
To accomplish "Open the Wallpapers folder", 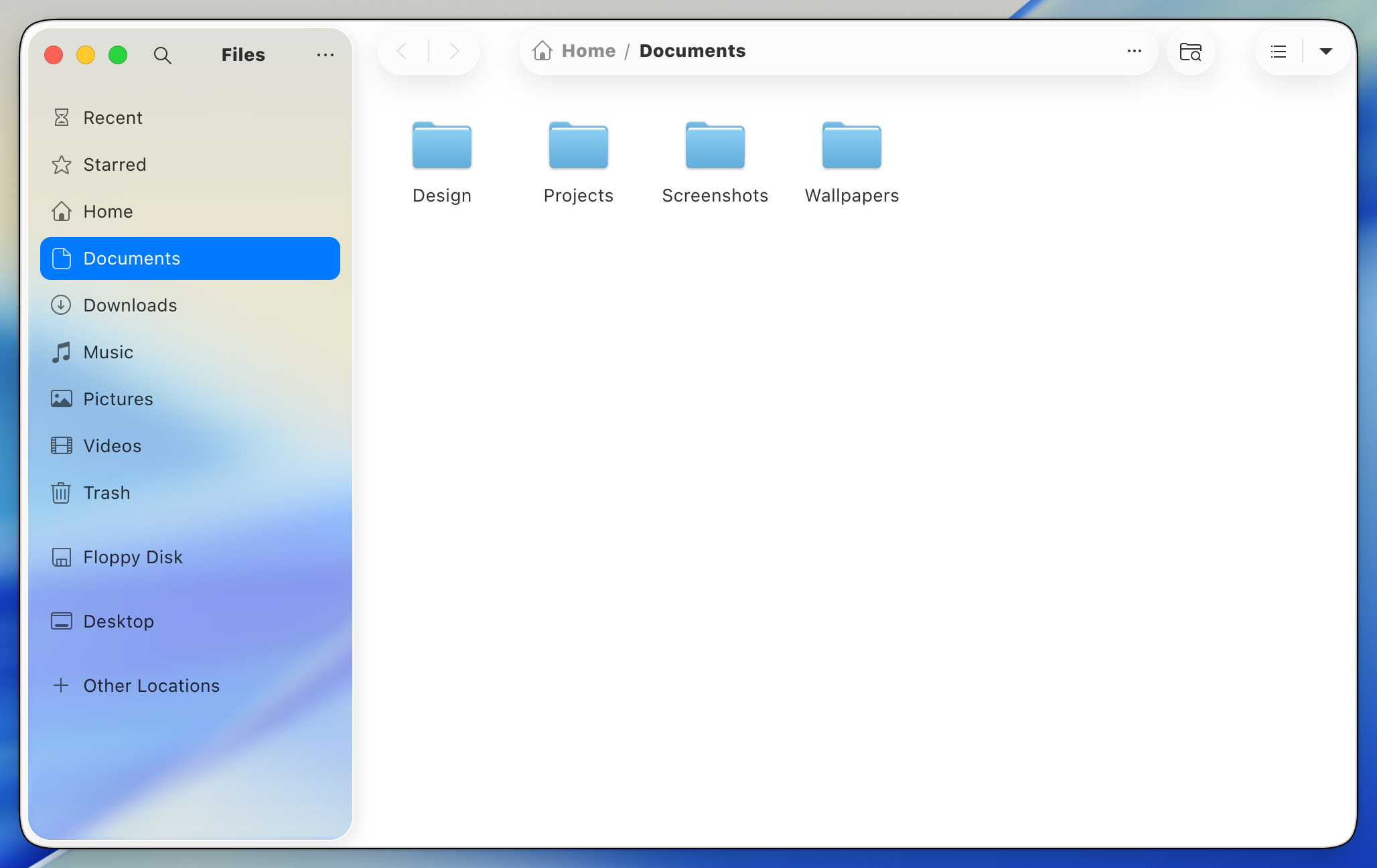I will (x=852, y=162).
